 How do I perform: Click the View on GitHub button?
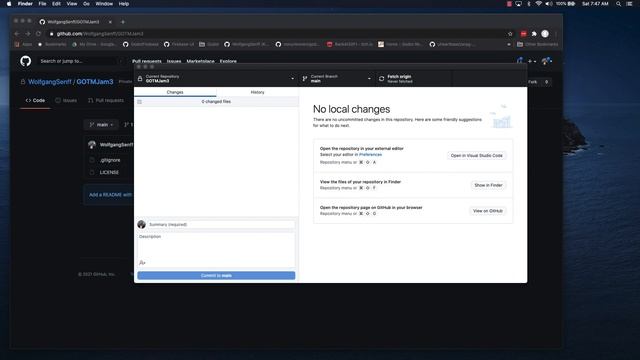(488, 211)
